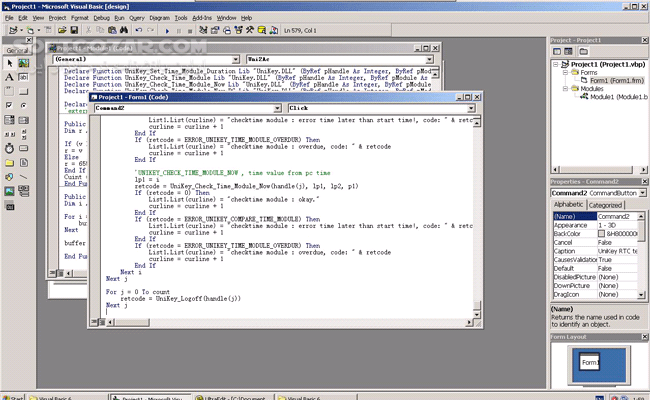Screen dimensions: 650x400
Task: Click Form1 preview in Form Layout
Action: click(590, 361)
